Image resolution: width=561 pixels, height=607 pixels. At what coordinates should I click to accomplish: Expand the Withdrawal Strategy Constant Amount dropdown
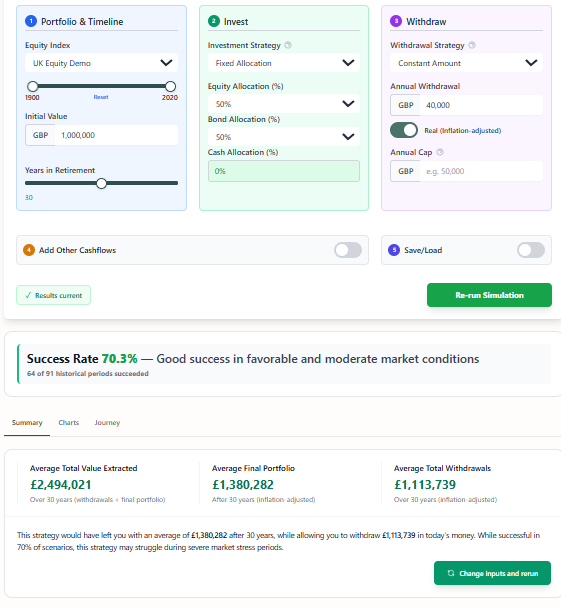pyautogui.click(x=466, y=63)
